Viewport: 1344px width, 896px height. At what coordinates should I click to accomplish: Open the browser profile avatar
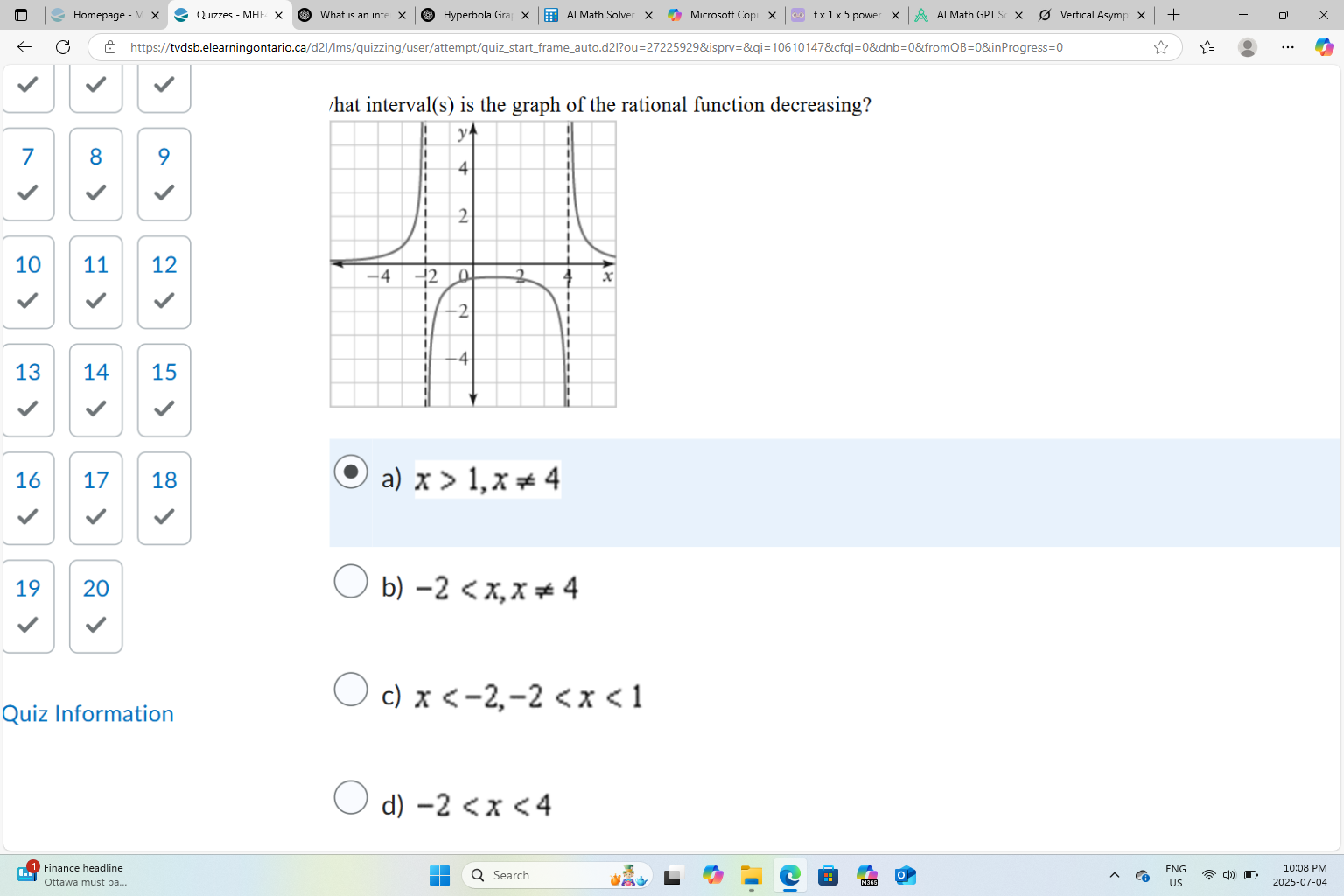tap(1246, 48)
